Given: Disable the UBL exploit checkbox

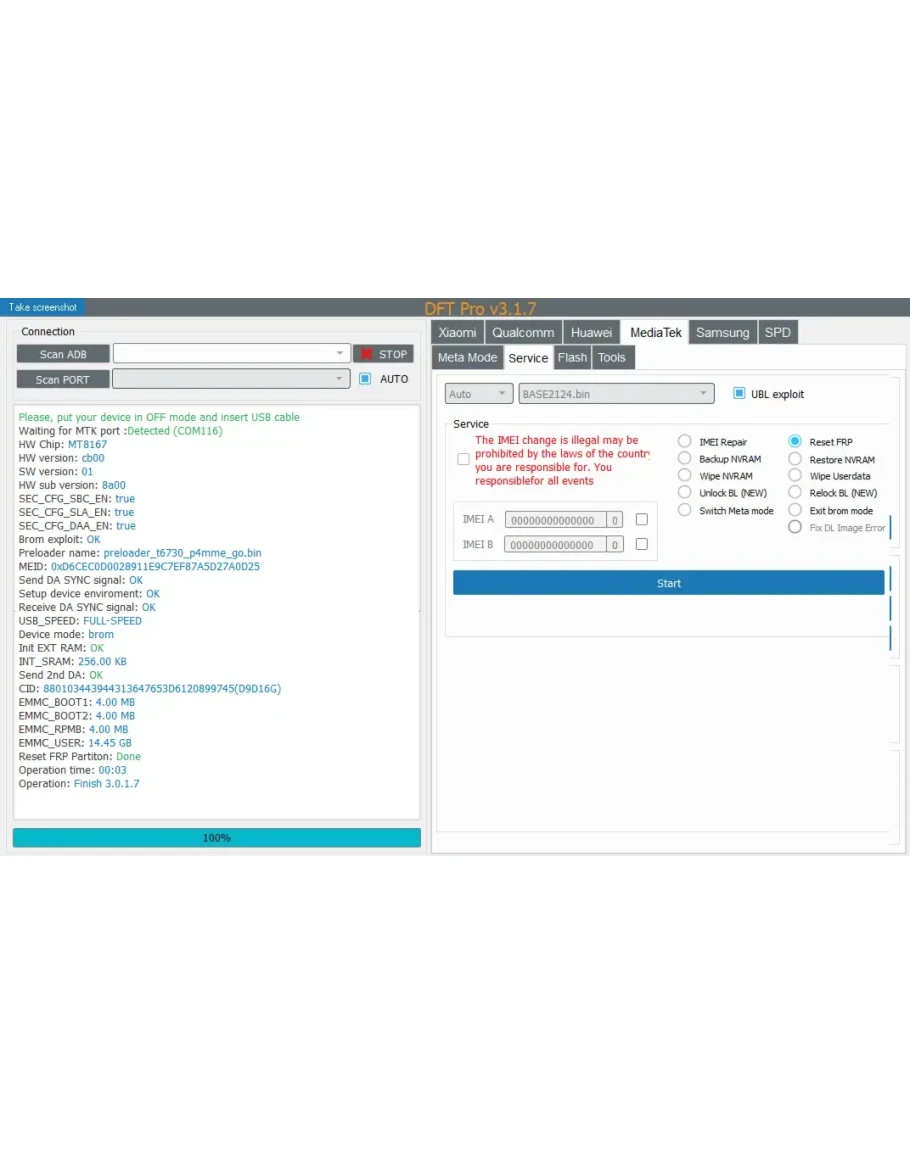Looking at the screenshot, I should click(739, 394).
